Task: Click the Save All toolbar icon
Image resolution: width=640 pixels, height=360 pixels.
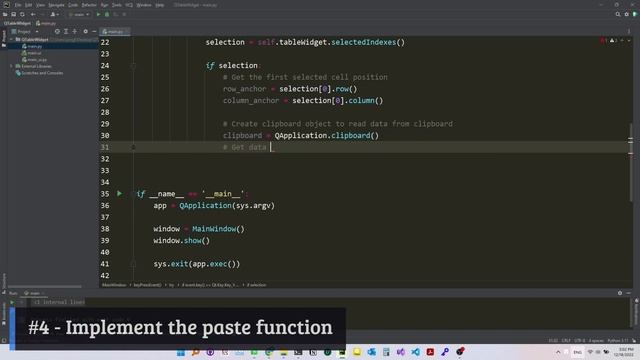Action: (x=13, y=14)
